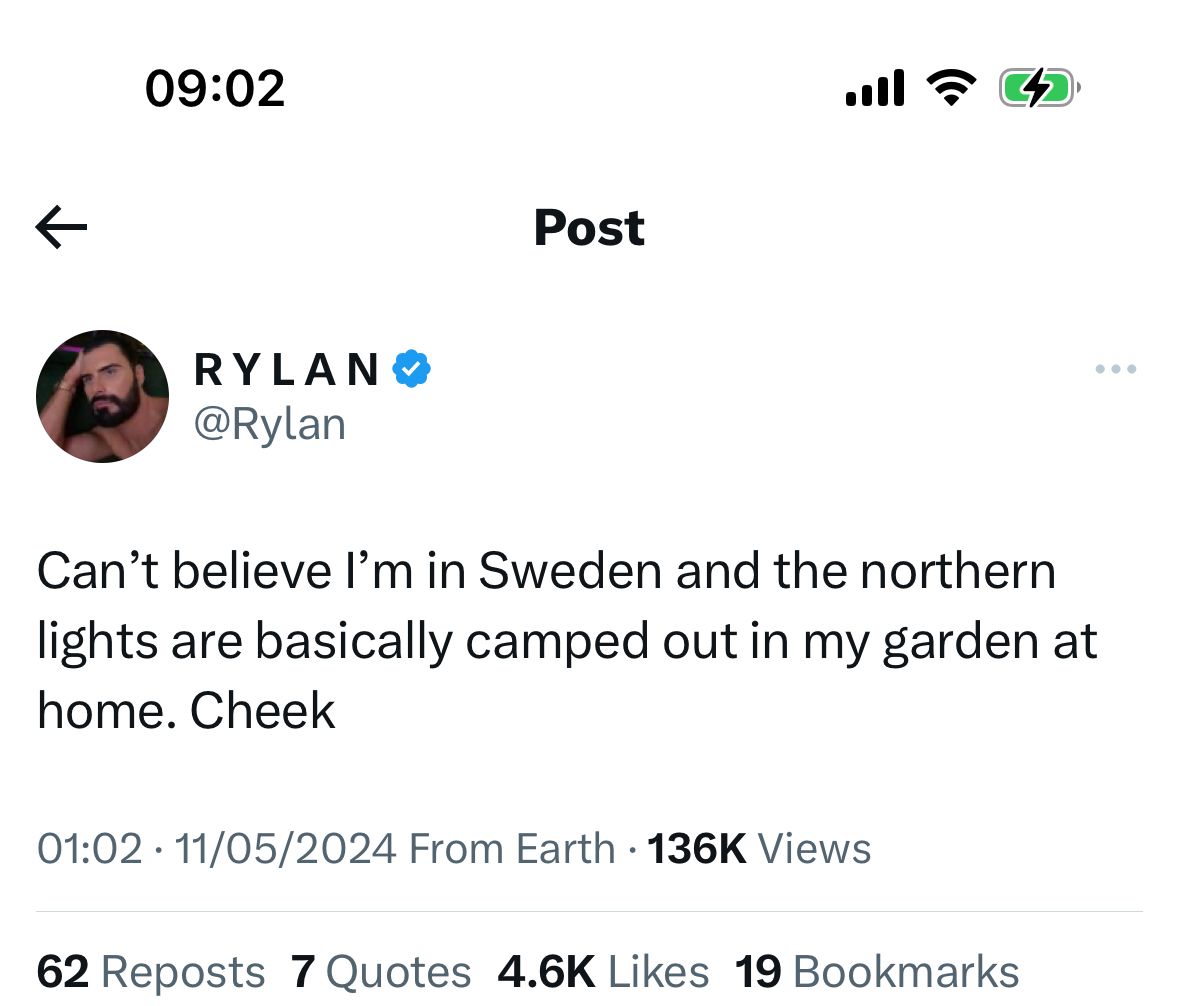Select the tweet text about Sweden
This screenshot has height=1006, width=1179.
pos(568,640)
